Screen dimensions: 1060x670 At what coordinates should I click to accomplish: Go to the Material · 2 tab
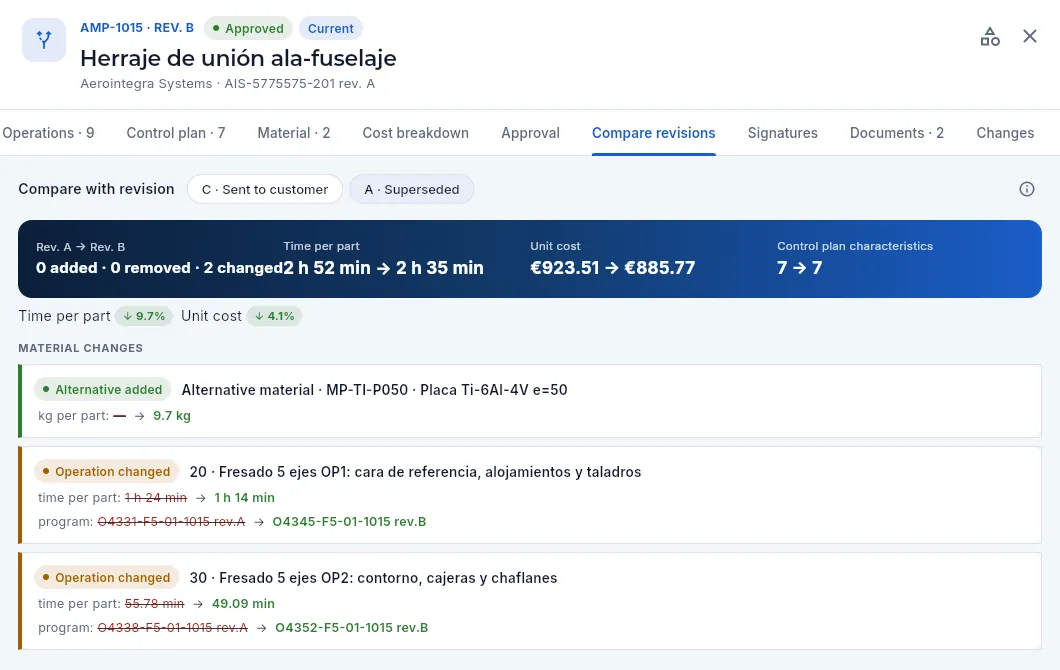click(294, 133)
